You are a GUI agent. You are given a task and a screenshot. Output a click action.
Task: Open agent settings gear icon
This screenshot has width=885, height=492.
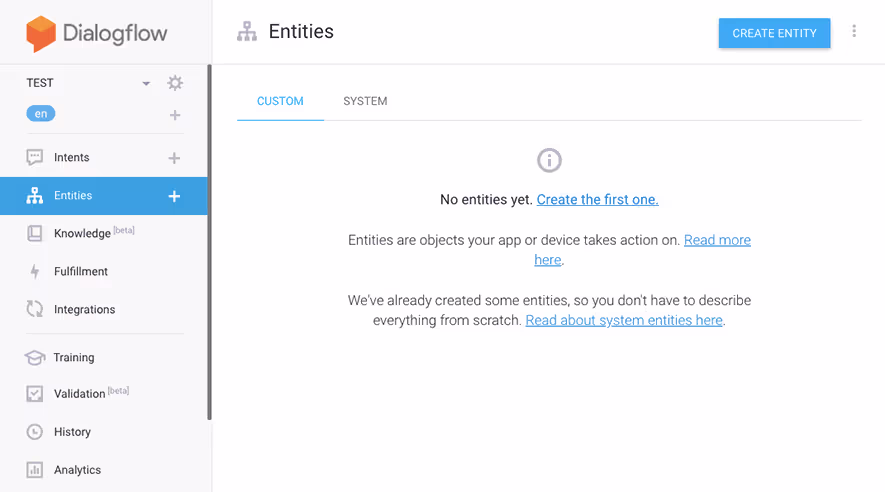pos(175,83)
